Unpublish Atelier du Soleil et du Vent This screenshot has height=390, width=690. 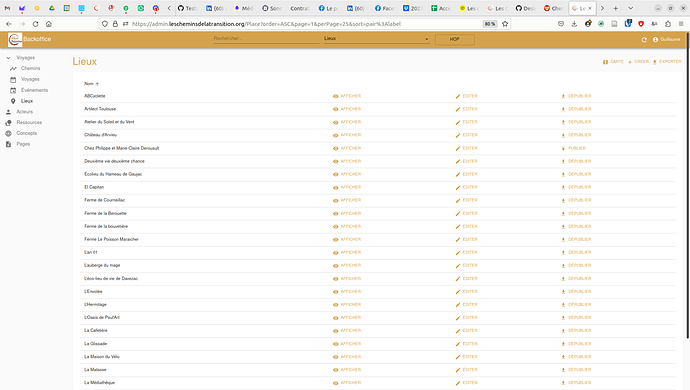pos(576,122)
